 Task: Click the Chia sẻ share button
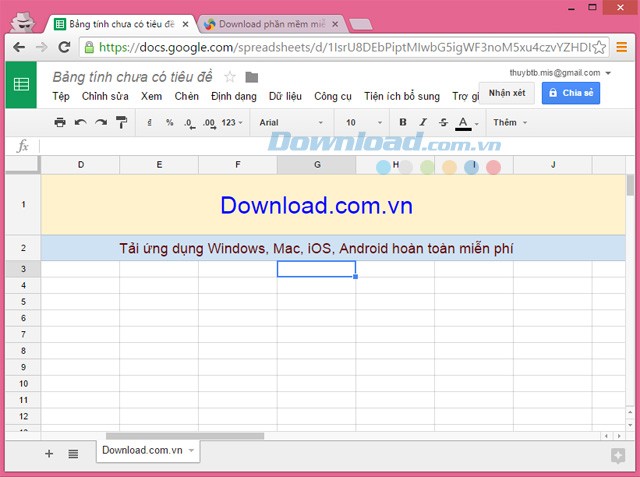[x=571, y=93]
